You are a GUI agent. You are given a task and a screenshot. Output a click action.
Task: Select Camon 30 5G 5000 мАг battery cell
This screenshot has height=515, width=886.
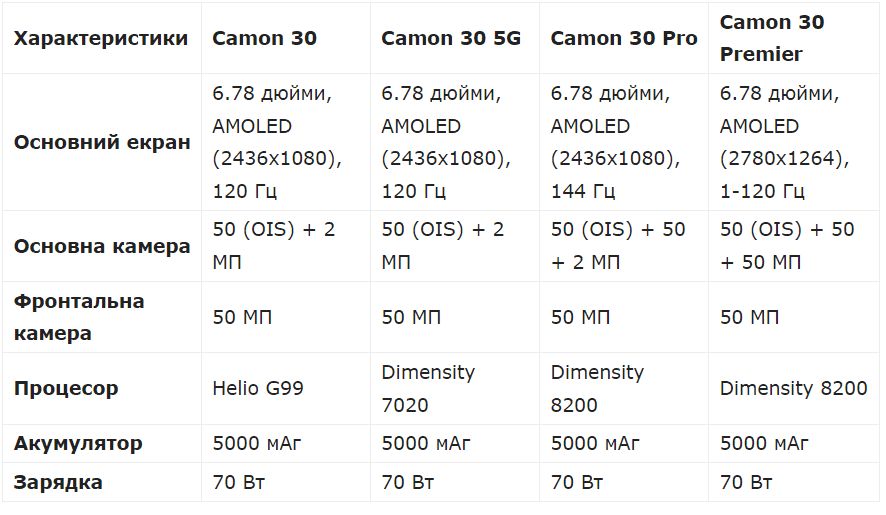click(x=426, y=443)
